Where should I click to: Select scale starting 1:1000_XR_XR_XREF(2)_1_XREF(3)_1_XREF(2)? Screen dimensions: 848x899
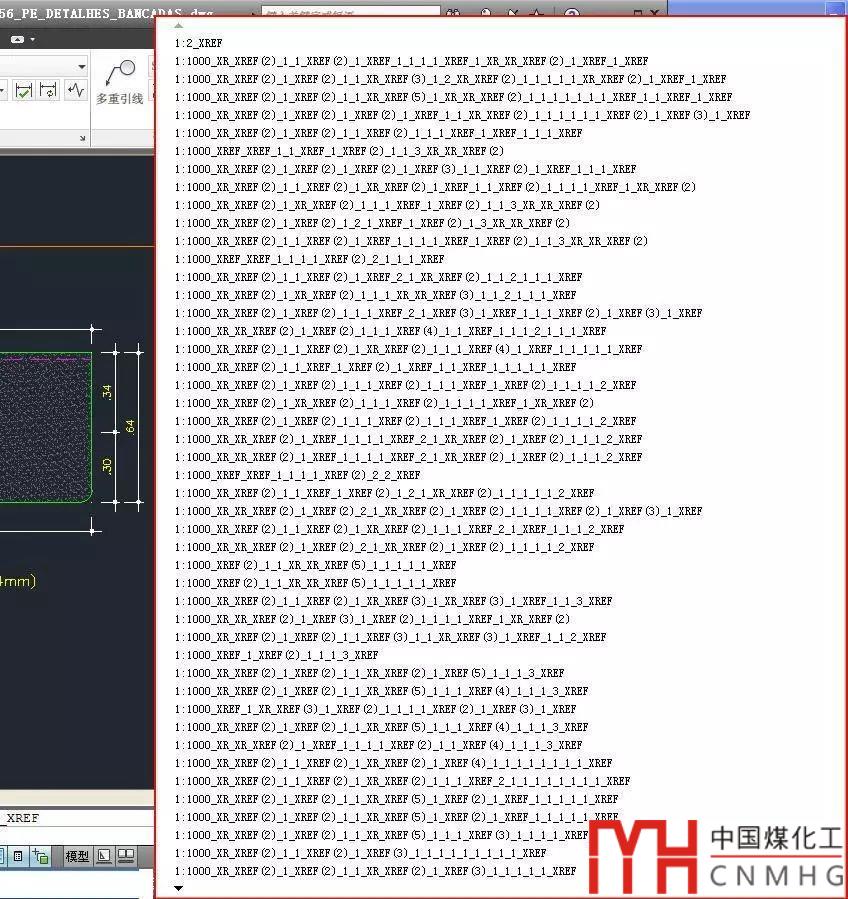[372, 619]
